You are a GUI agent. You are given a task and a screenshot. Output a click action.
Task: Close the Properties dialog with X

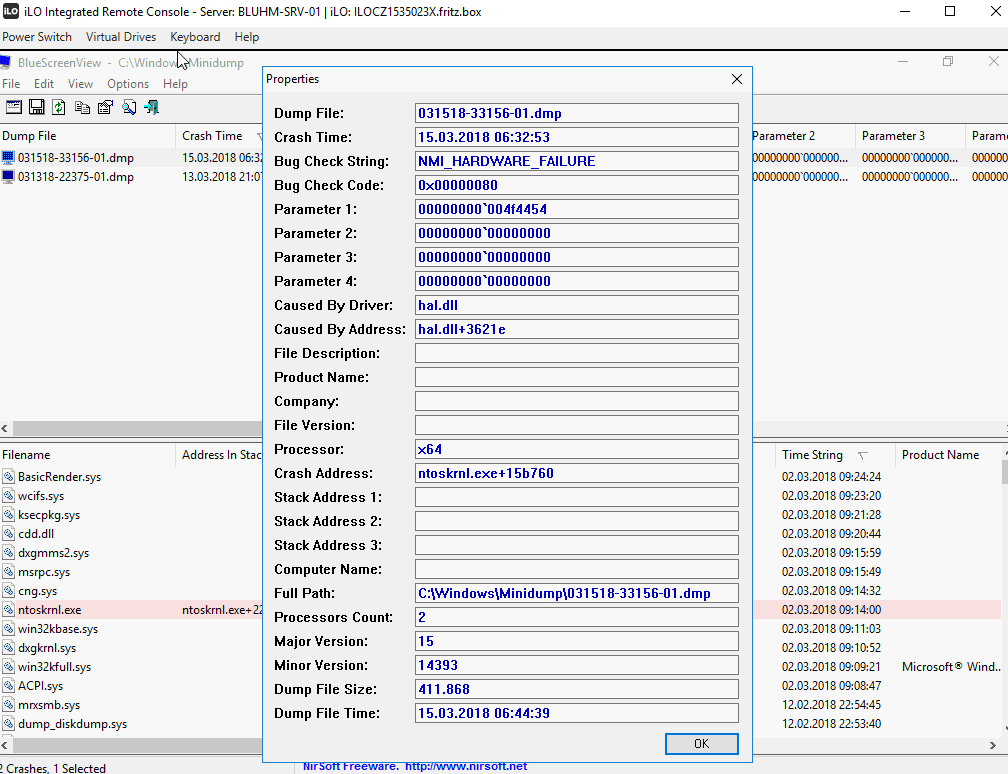point(737,78)
